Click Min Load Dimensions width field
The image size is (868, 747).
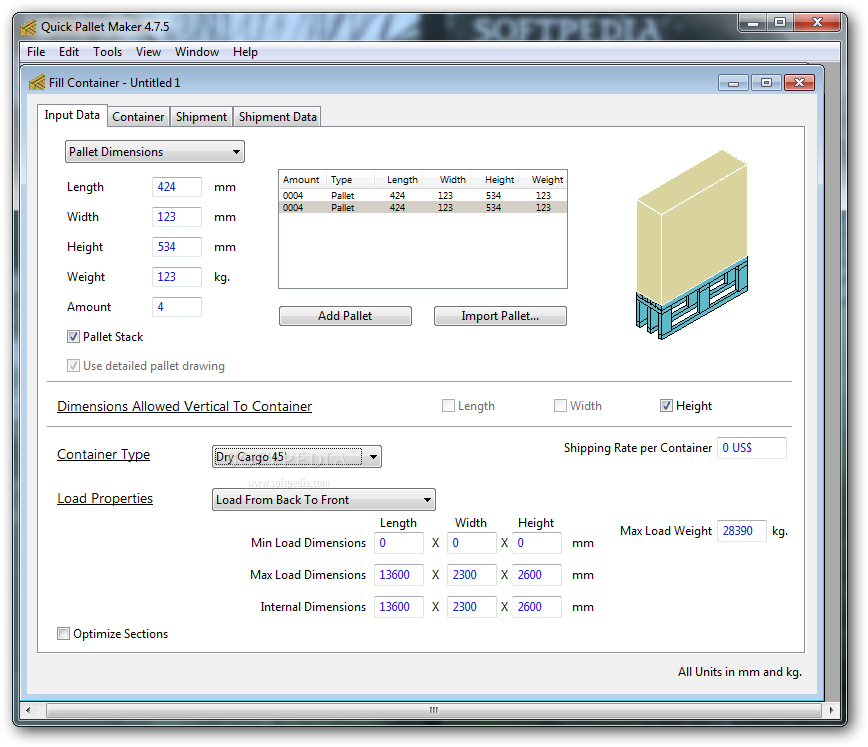[471, 543]
